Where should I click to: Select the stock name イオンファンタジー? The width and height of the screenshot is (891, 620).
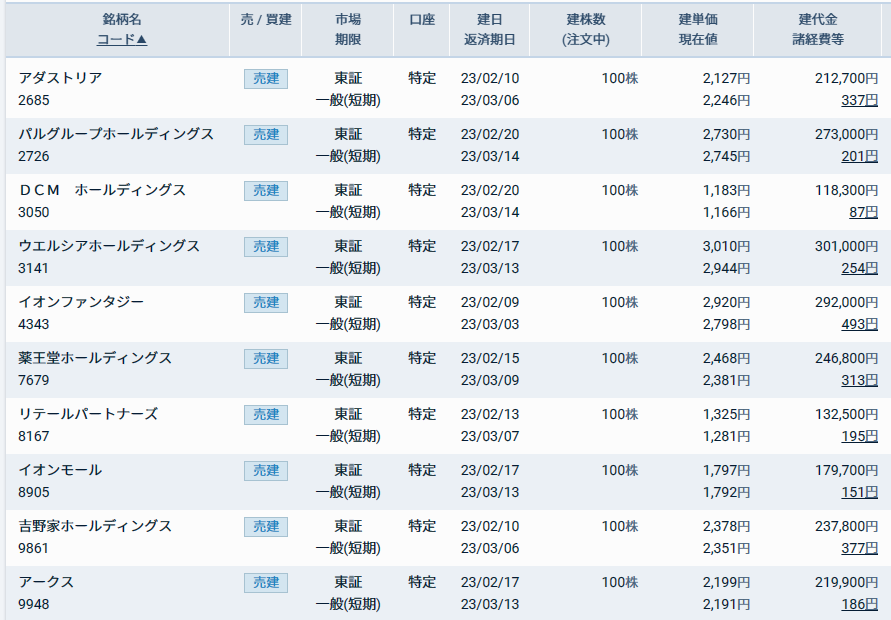click(81, 302)
